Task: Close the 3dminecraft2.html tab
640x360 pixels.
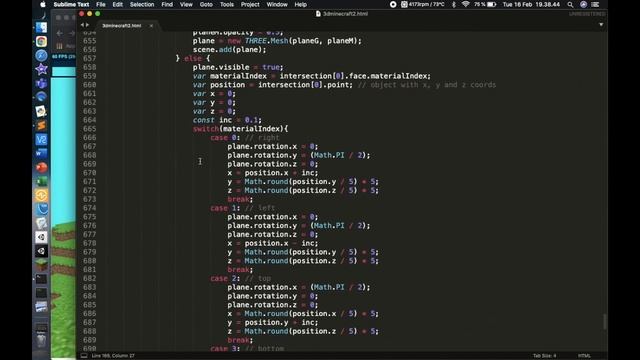Action: (x=151, y=25)
